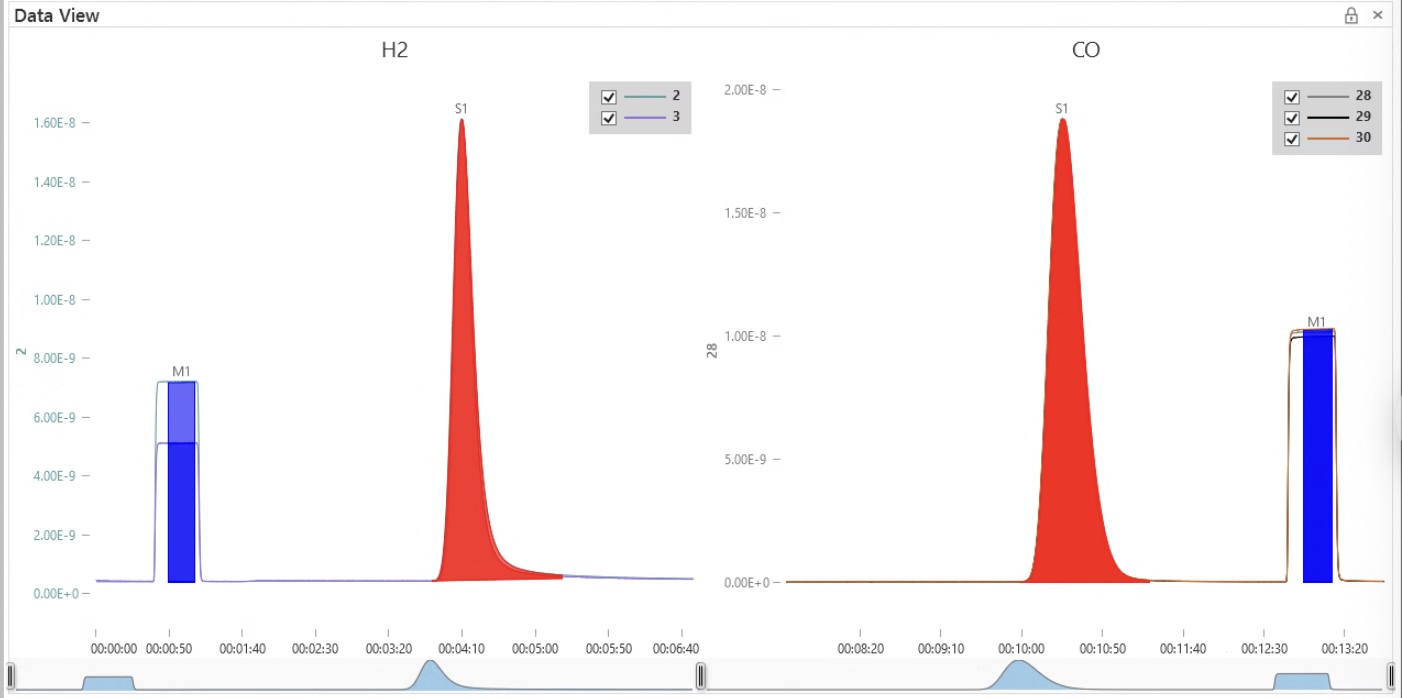
Task: Uncheck mass 29 trace in CO legend
Action: point(1291,118)
